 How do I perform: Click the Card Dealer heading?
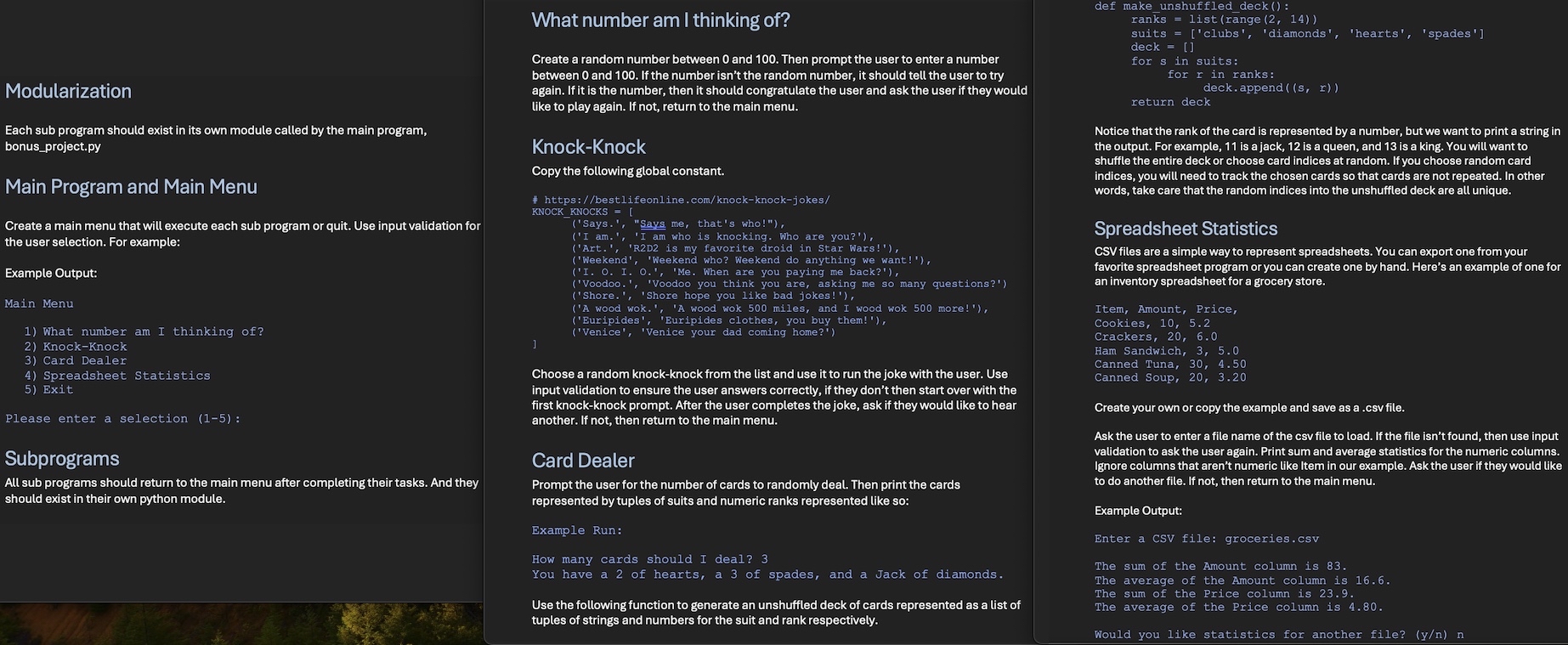pos(583,461)
